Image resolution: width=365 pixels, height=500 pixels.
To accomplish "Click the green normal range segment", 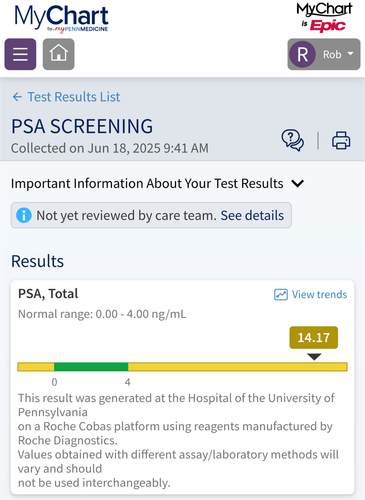I will click(91, 367).
